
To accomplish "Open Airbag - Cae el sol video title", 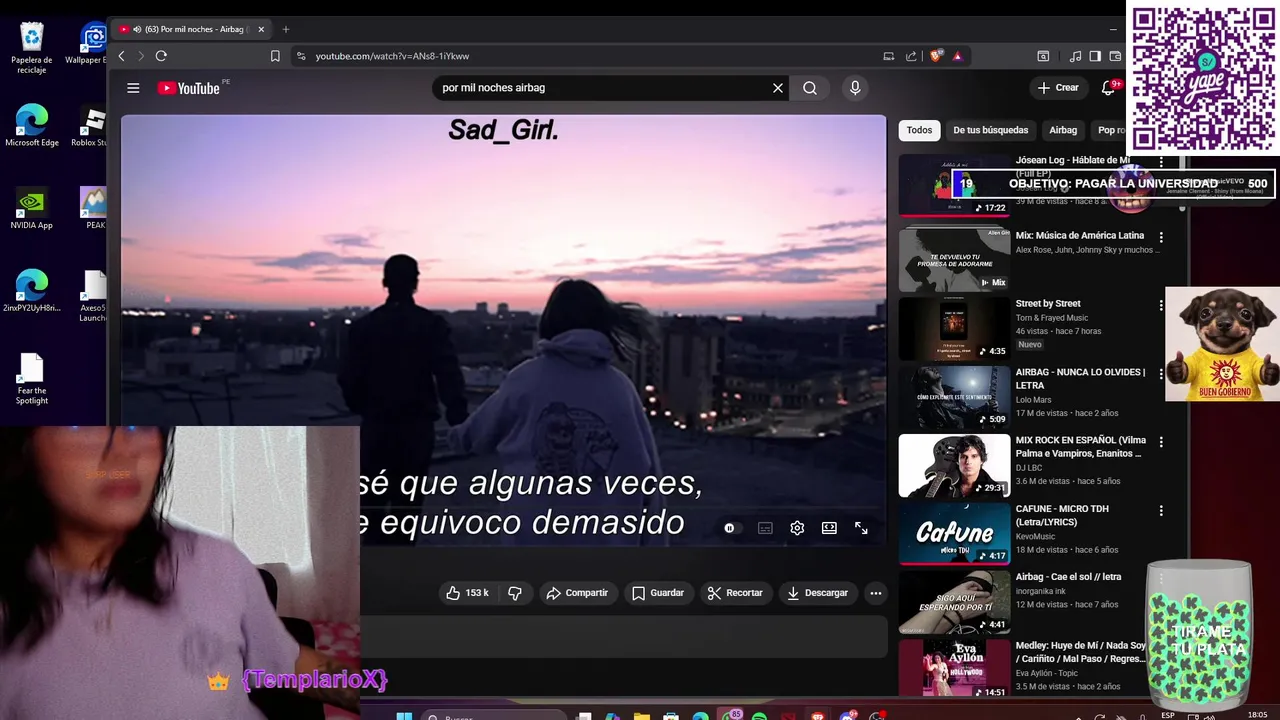I will (x=1068, y=577).
